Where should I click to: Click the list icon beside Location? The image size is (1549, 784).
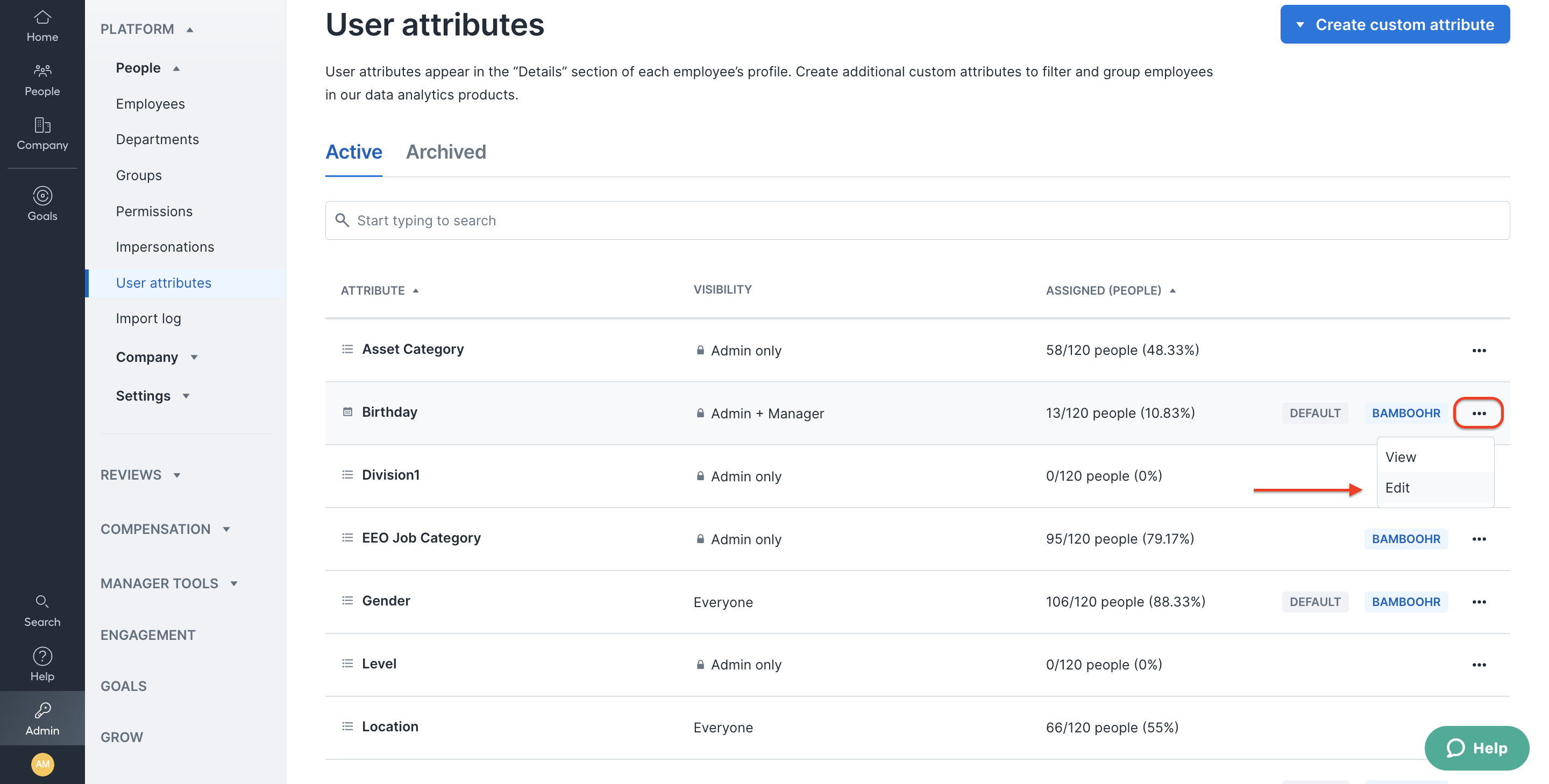[x=347, y=726]
